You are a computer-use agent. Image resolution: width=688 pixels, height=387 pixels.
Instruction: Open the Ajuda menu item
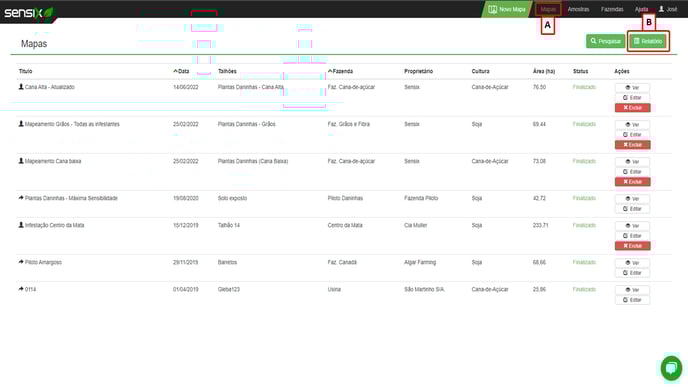tap(641, 9)
